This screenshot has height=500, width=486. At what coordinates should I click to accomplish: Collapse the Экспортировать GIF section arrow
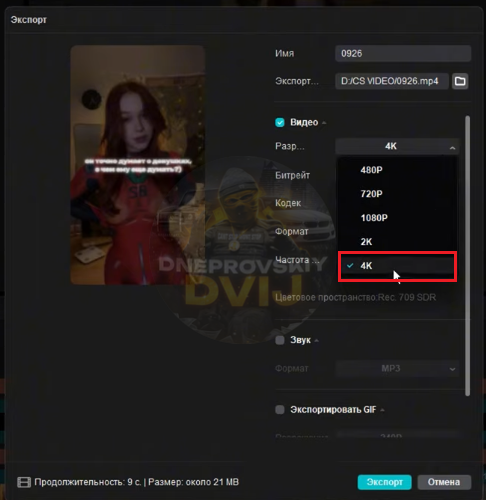(x=382, y=410)
